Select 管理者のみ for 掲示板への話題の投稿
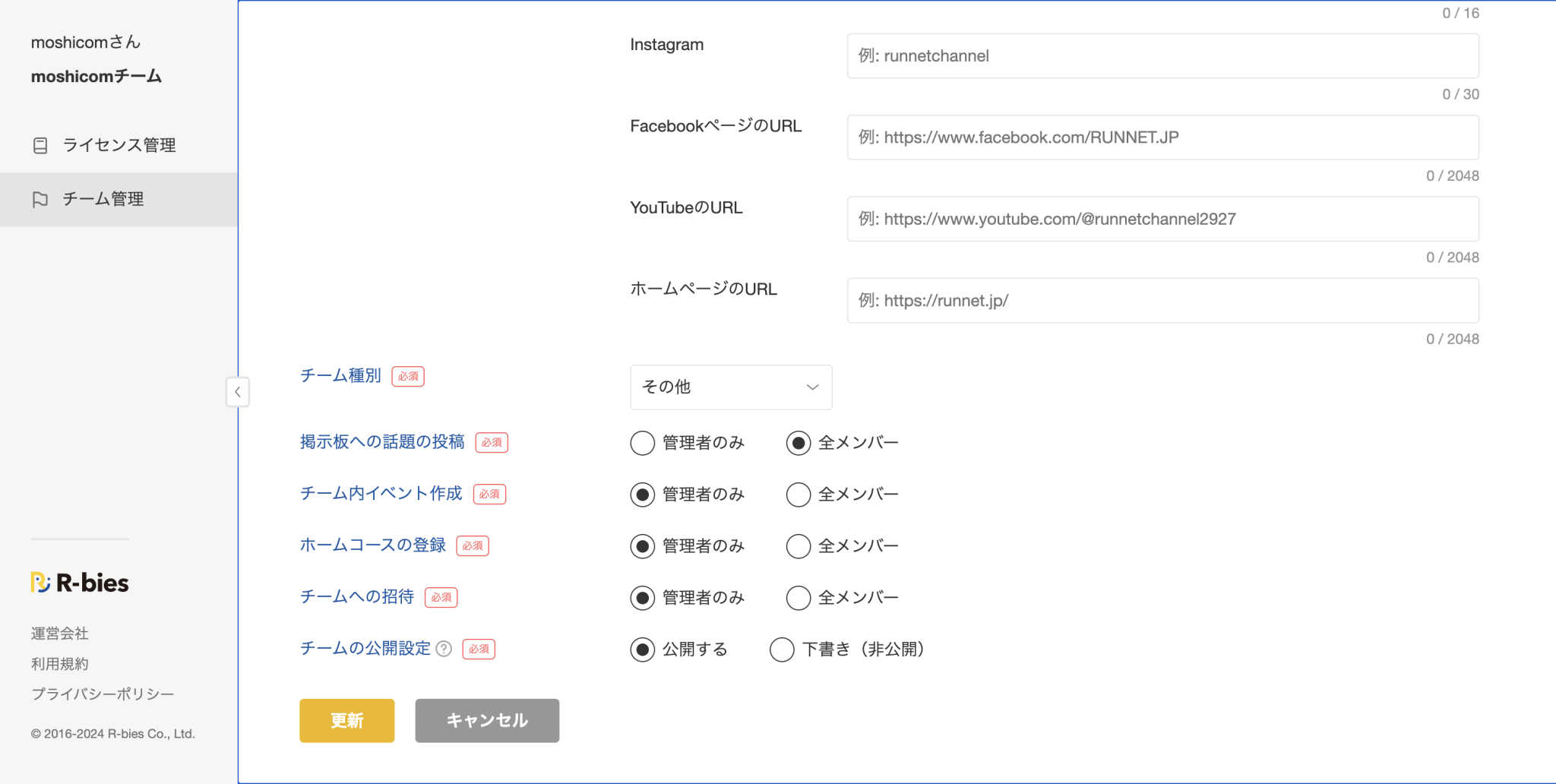Image resolution: width=1556 pixels, height=784 pixels. (x=643, y=443)
